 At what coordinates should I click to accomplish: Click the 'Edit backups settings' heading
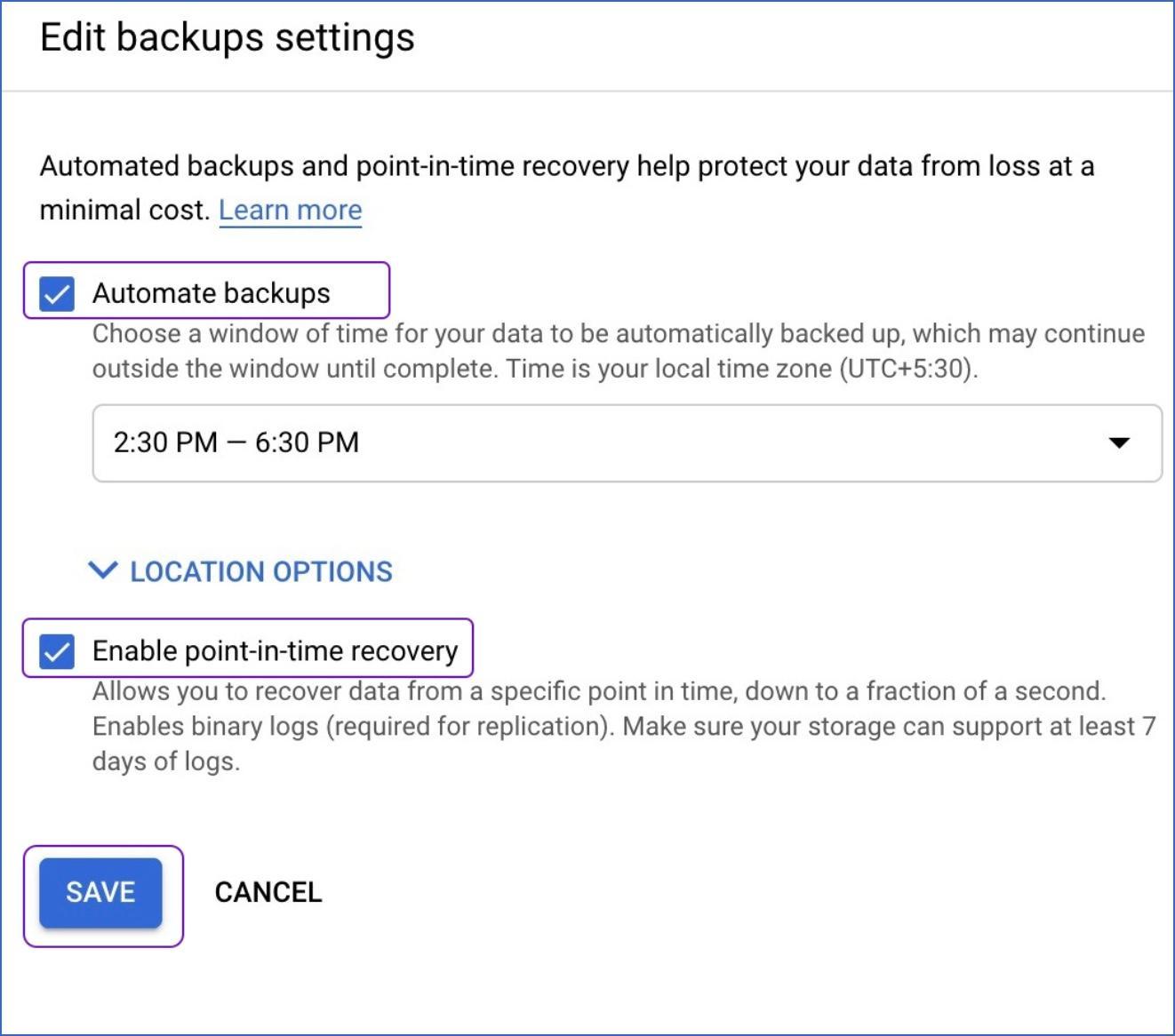point(228,38)
